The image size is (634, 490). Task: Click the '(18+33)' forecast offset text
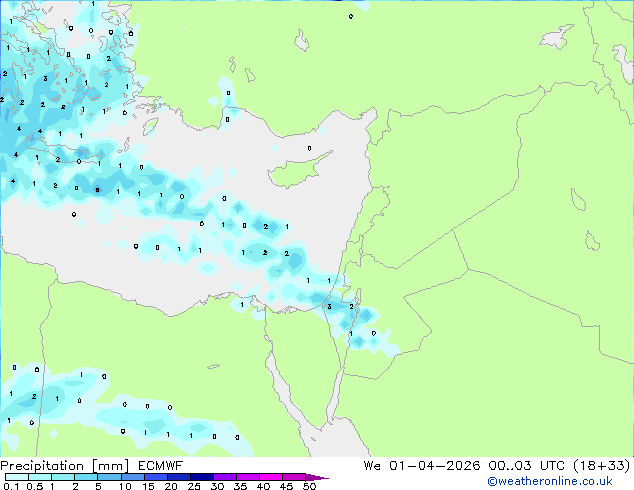pos(601,465)
